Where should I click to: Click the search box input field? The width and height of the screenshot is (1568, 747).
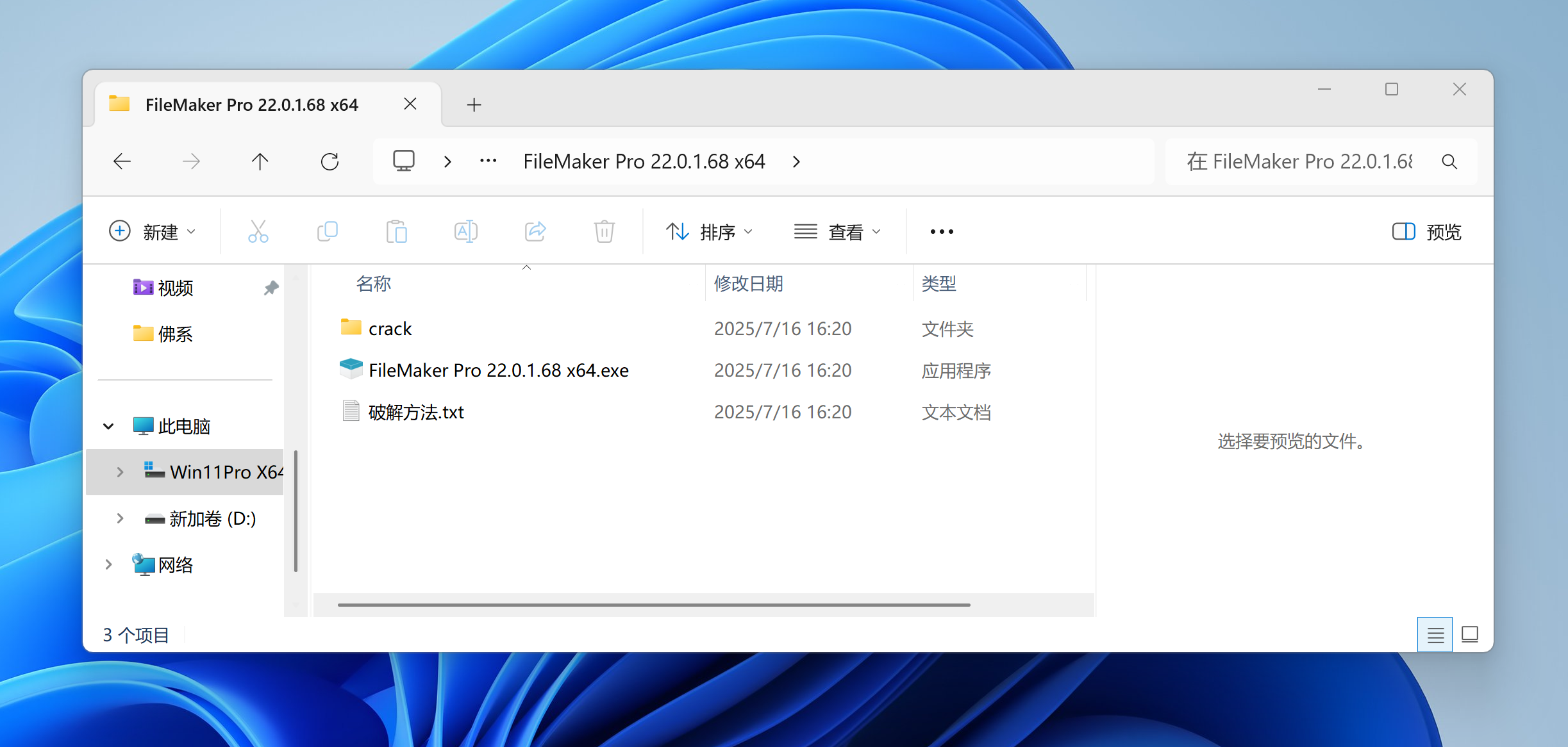[x=1301, y=161]
